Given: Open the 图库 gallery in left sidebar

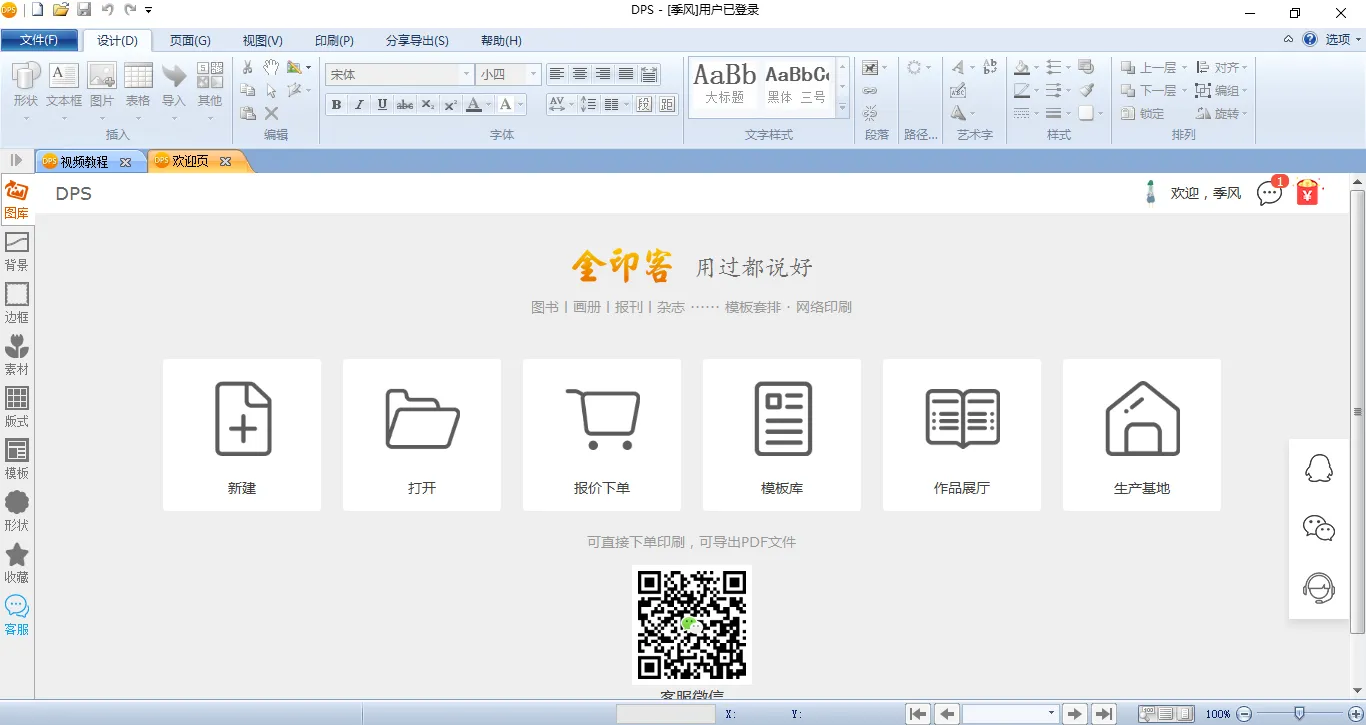Looking at the screenshot, I should pyautogui.click(x=17, y=199).
